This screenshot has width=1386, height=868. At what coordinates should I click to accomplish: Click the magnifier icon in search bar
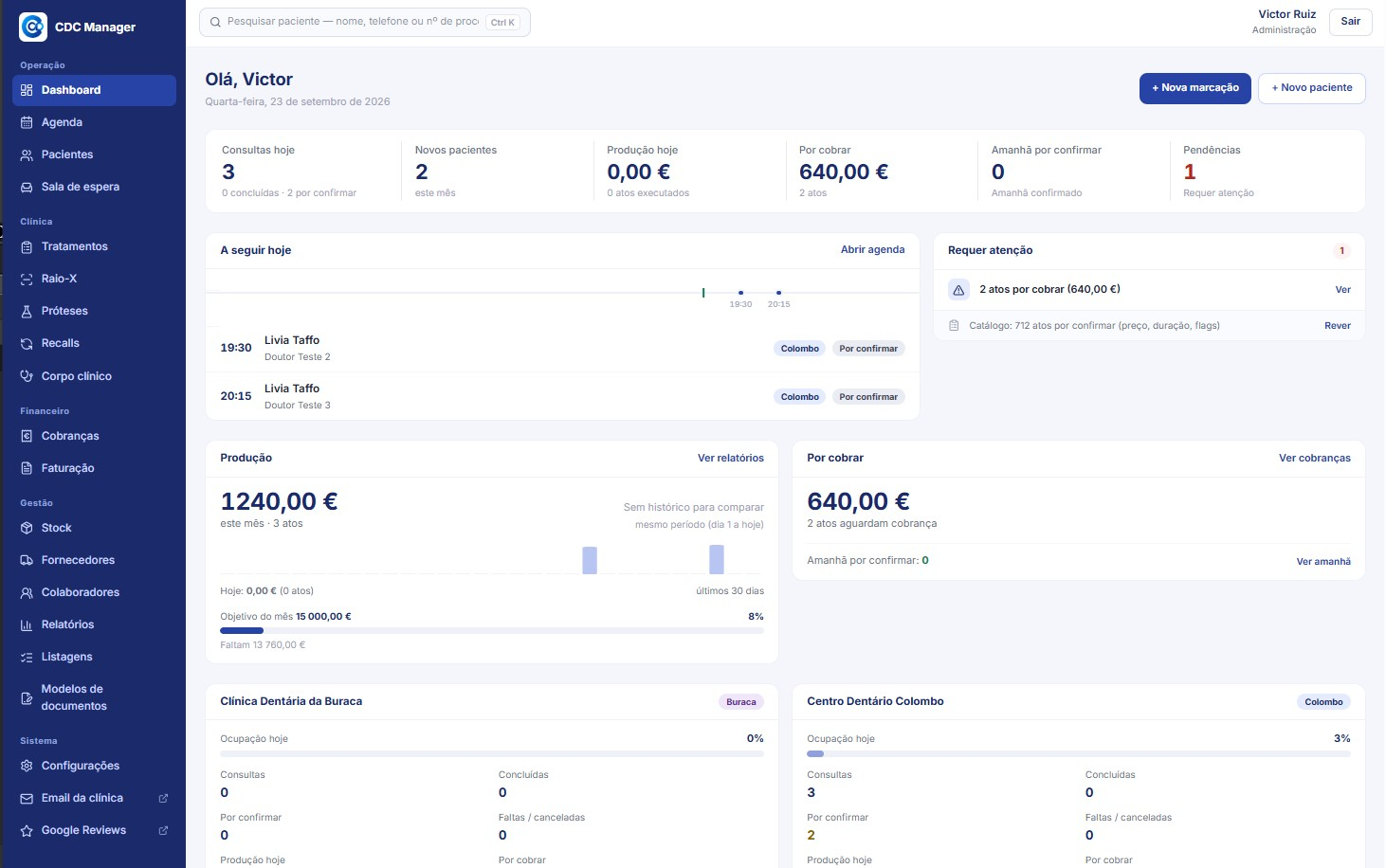point(215,22)
